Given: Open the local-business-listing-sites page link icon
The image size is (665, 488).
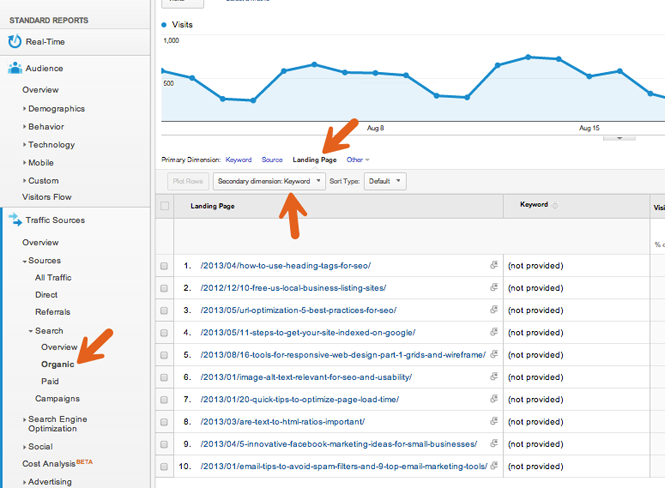Looking at the screenshot, I should pos(494,287).
